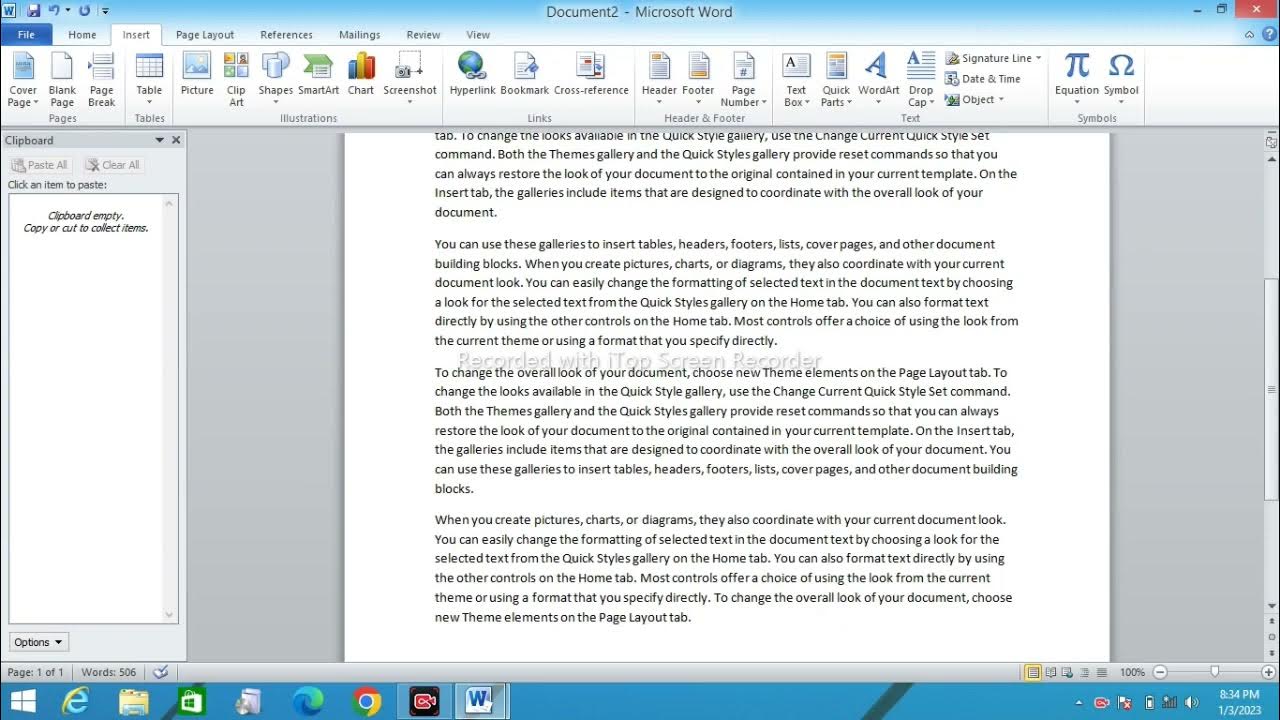This screenshot has width=1280, height=720.
Task: Insert WordArt text
Action: pos(879,80)
